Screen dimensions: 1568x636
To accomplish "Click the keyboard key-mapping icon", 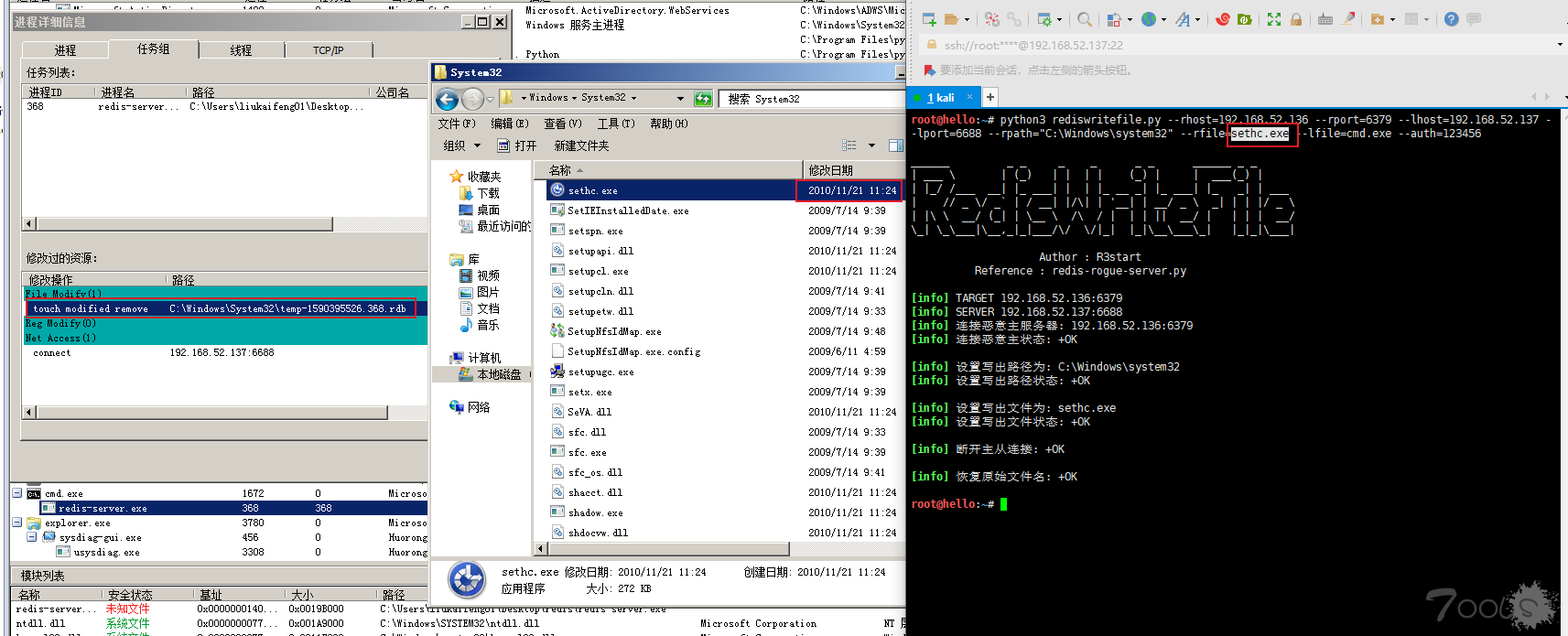I will point(1325,19).
